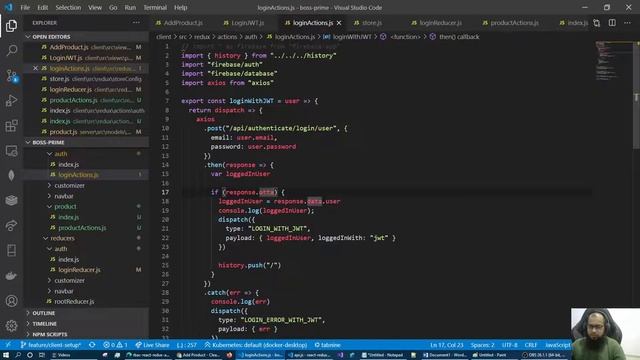Click the Synchronize Changes icon in status bar
The image size is (640, 360).
pos(92,345)
